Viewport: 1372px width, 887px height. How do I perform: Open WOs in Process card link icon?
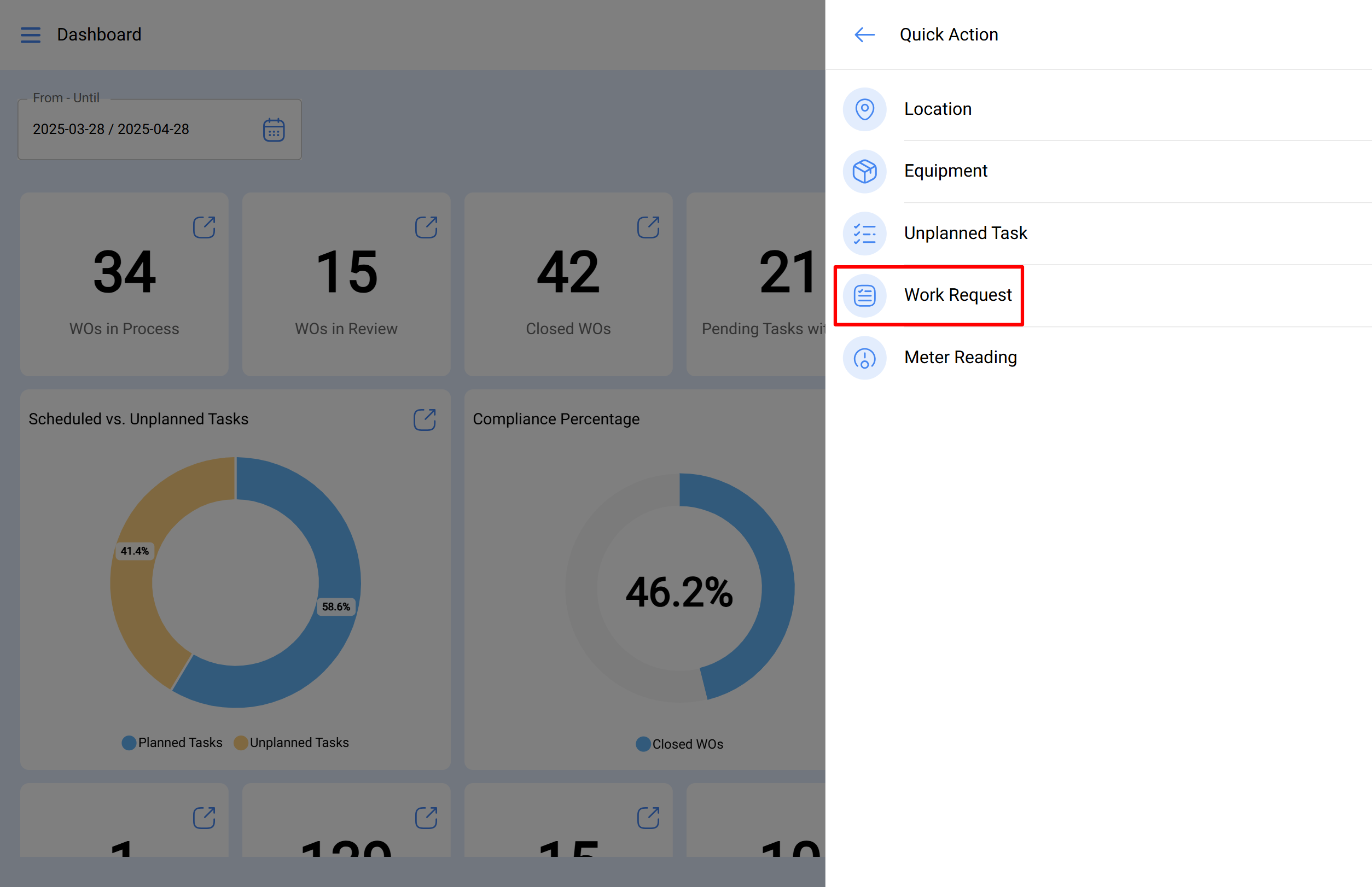(204, 227)
